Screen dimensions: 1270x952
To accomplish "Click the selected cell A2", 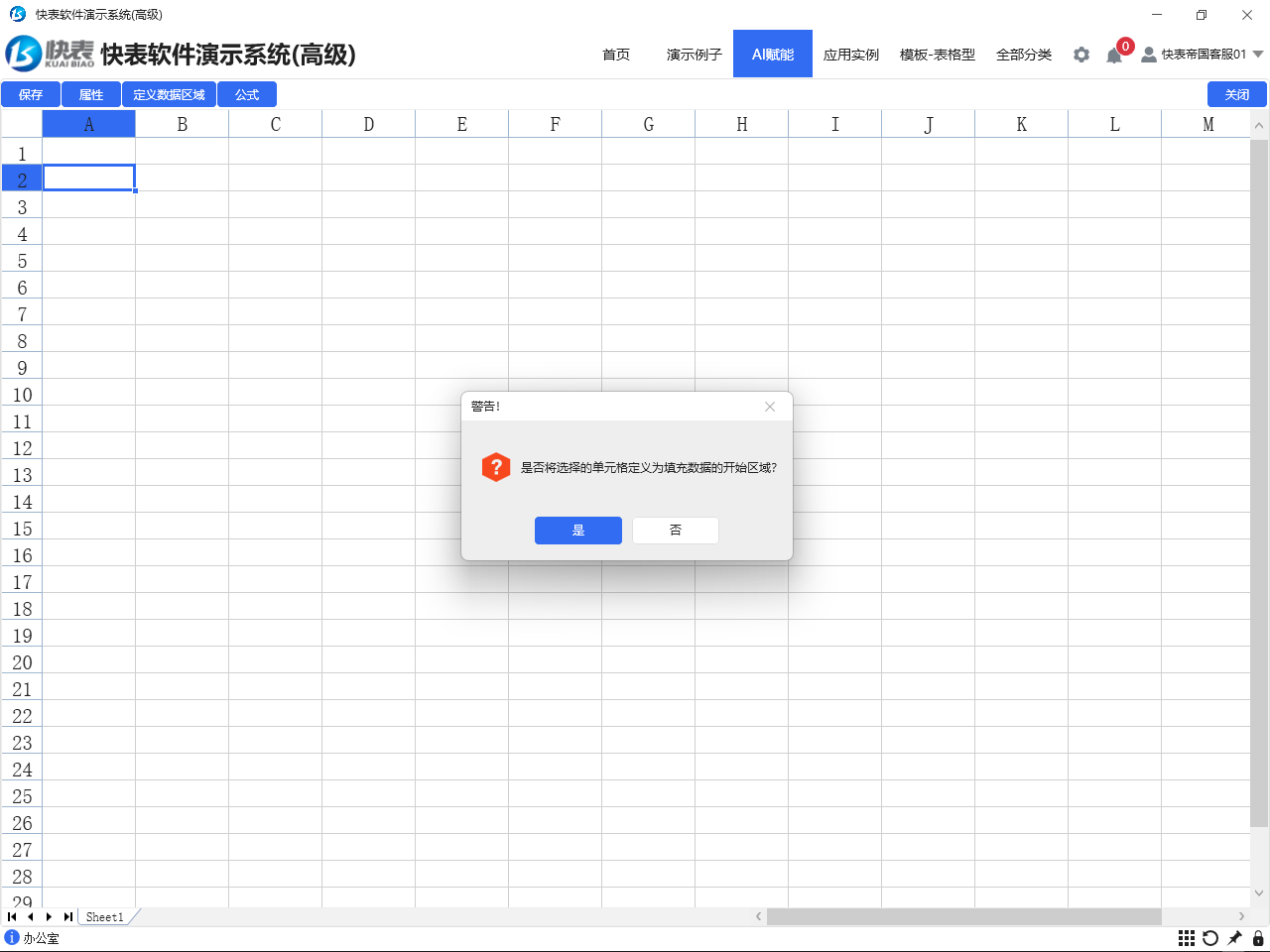I will (88, 178).
